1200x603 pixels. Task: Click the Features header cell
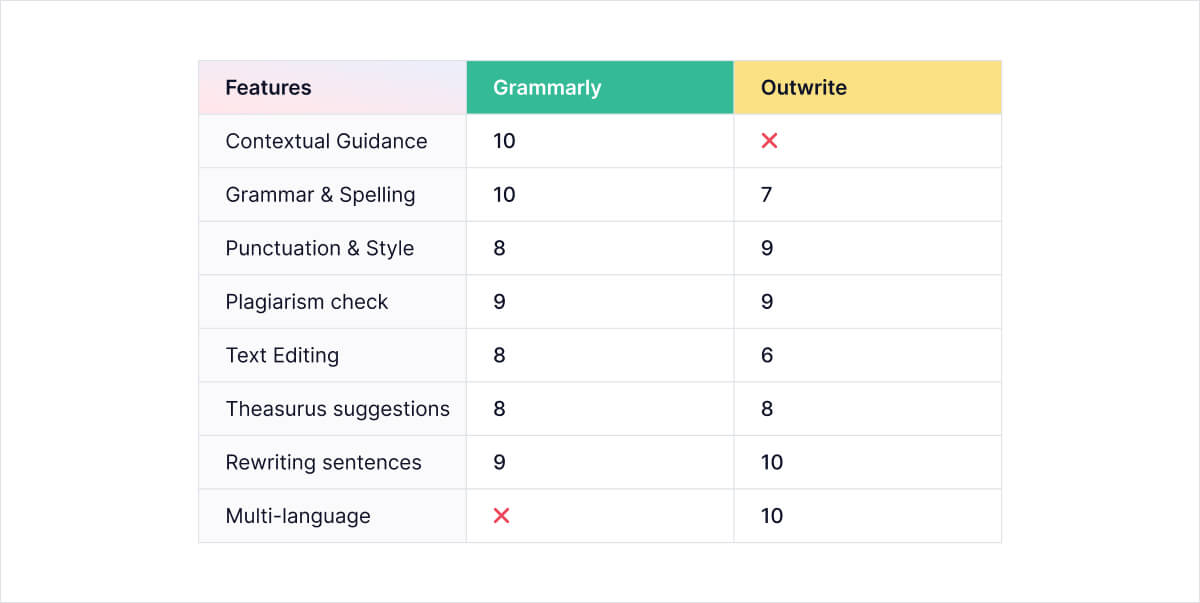click(333, 87)
